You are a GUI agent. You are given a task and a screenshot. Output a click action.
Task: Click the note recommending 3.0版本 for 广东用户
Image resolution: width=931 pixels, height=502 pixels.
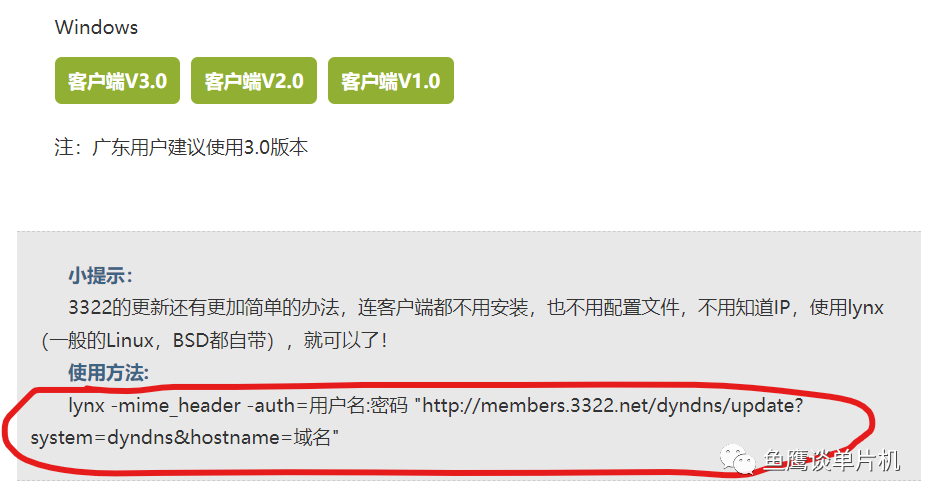pyautogui.click(x=181, y=147)
